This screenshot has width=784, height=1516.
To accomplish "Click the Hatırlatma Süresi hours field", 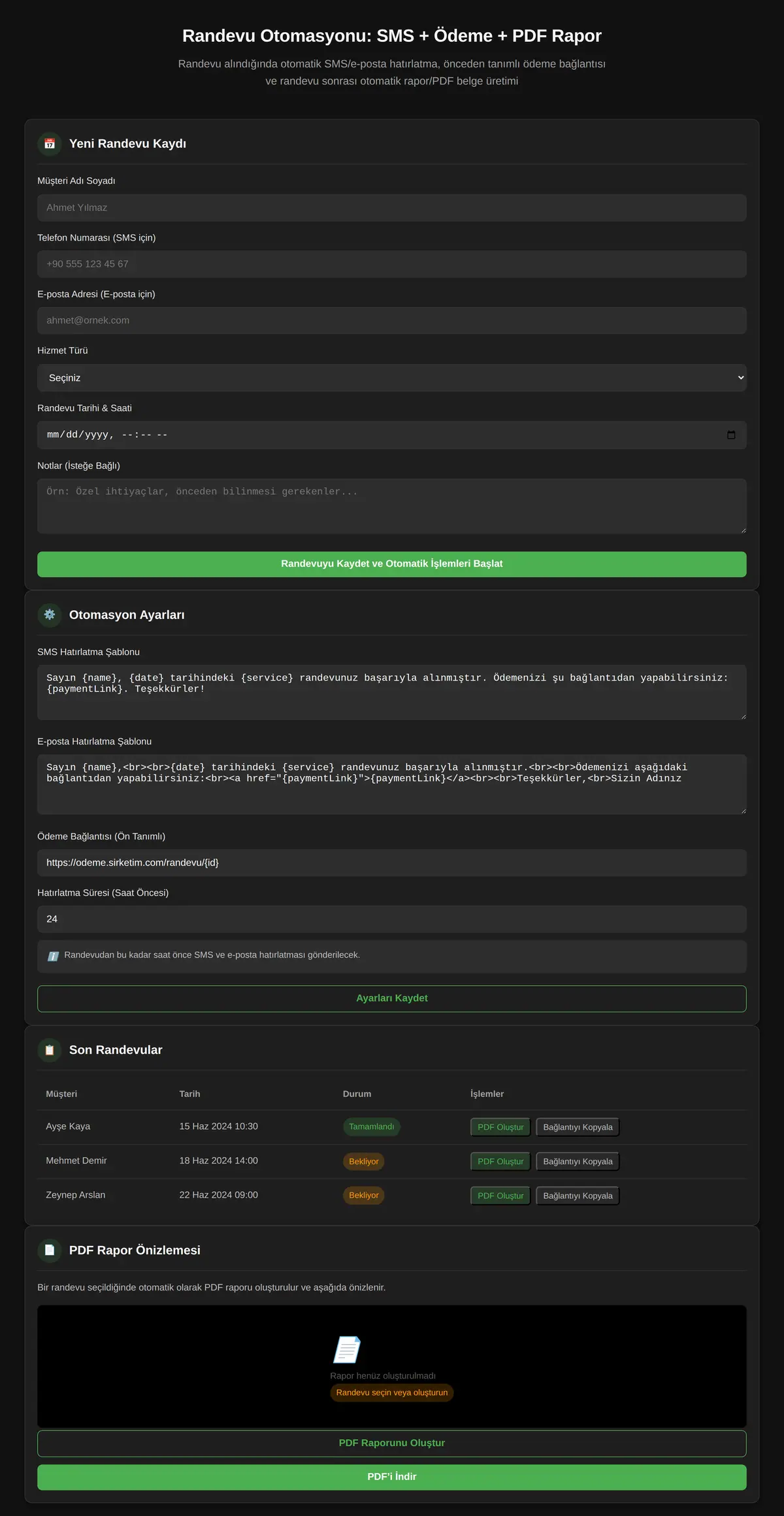I will click(x=392, y=919).
